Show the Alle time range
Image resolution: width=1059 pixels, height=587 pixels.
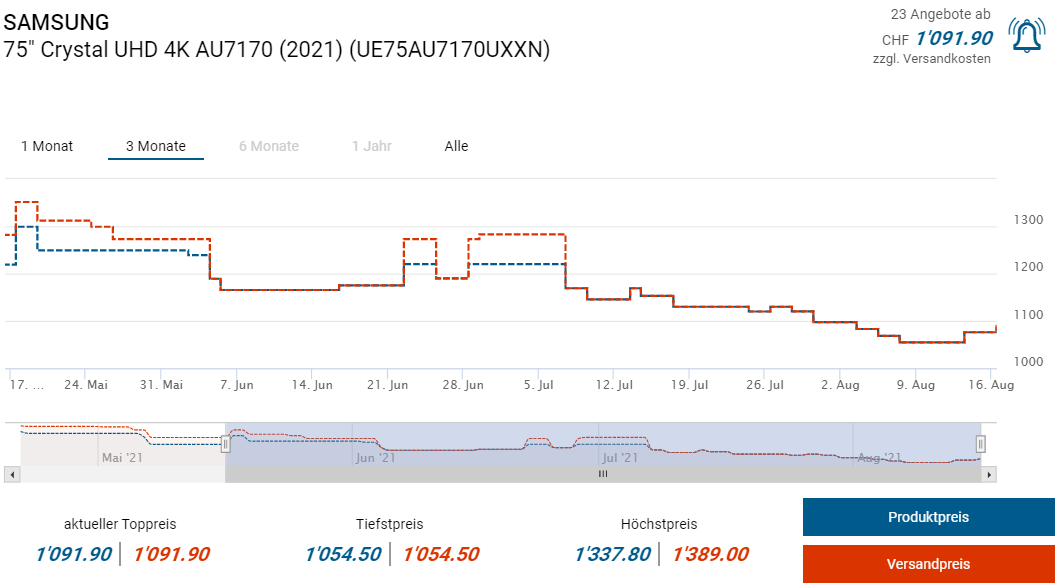tap(456, 146)
